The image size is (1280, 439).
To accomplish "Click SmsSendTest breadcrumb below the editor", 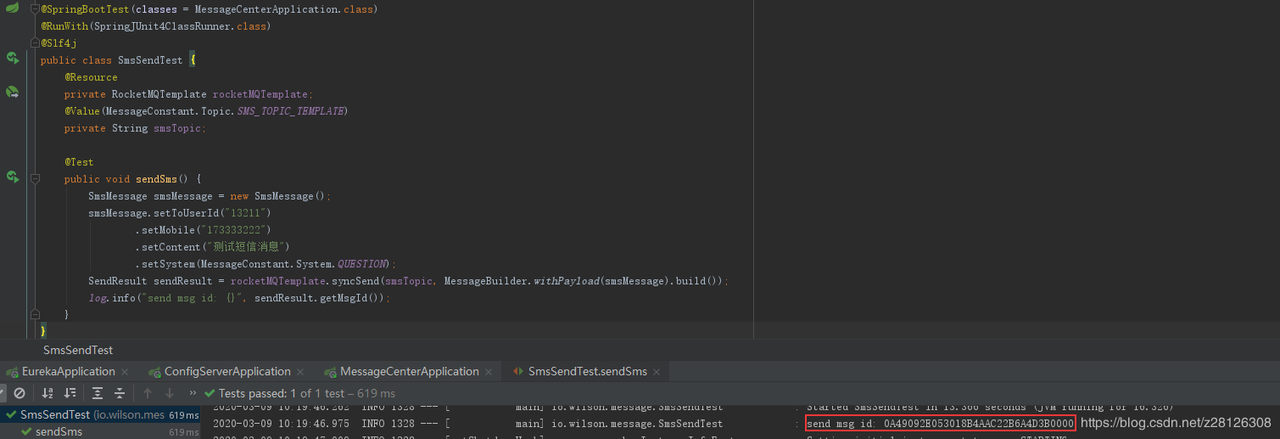I will pos(78,350).
